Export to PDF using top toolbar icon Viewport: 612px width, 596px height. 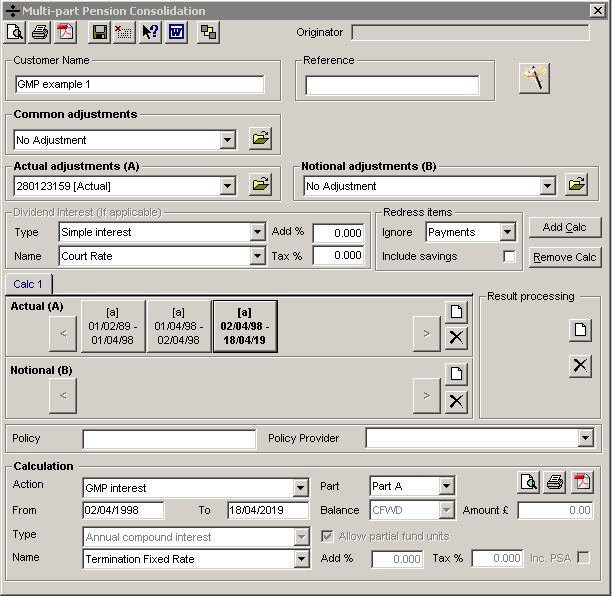66,32
